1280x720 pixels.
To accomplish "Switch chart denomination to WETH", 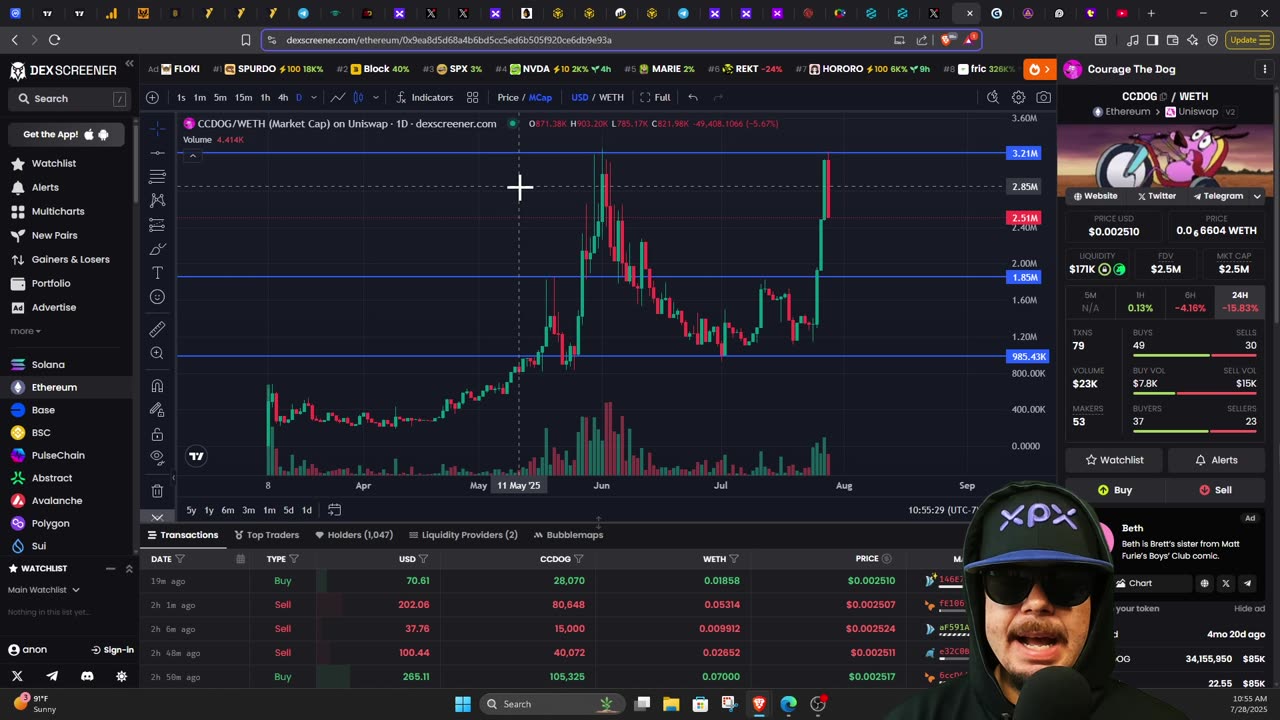I will click(x=611, y=97).
